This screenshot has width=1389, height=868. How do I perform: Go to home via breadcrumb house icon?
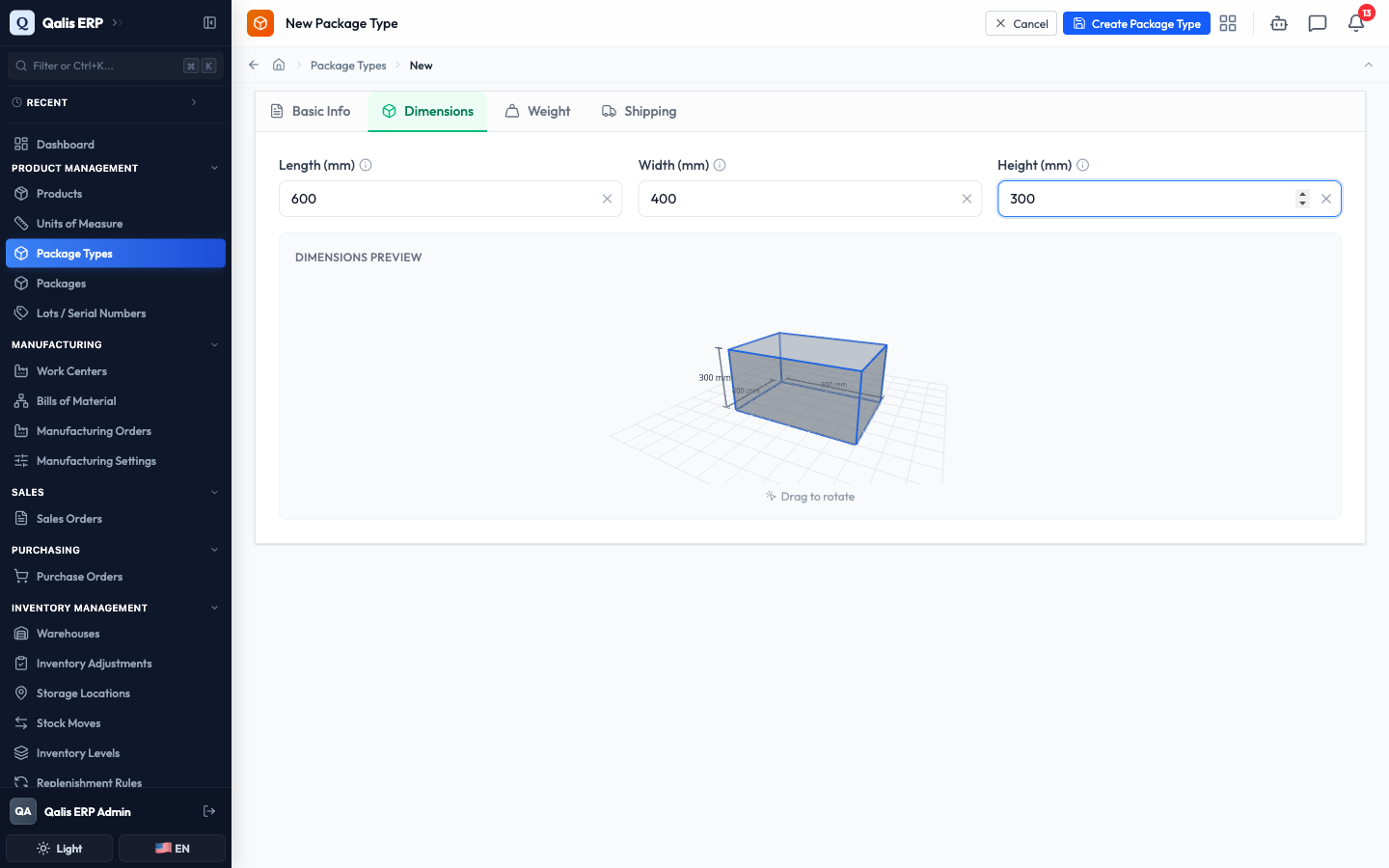[279, 65]
